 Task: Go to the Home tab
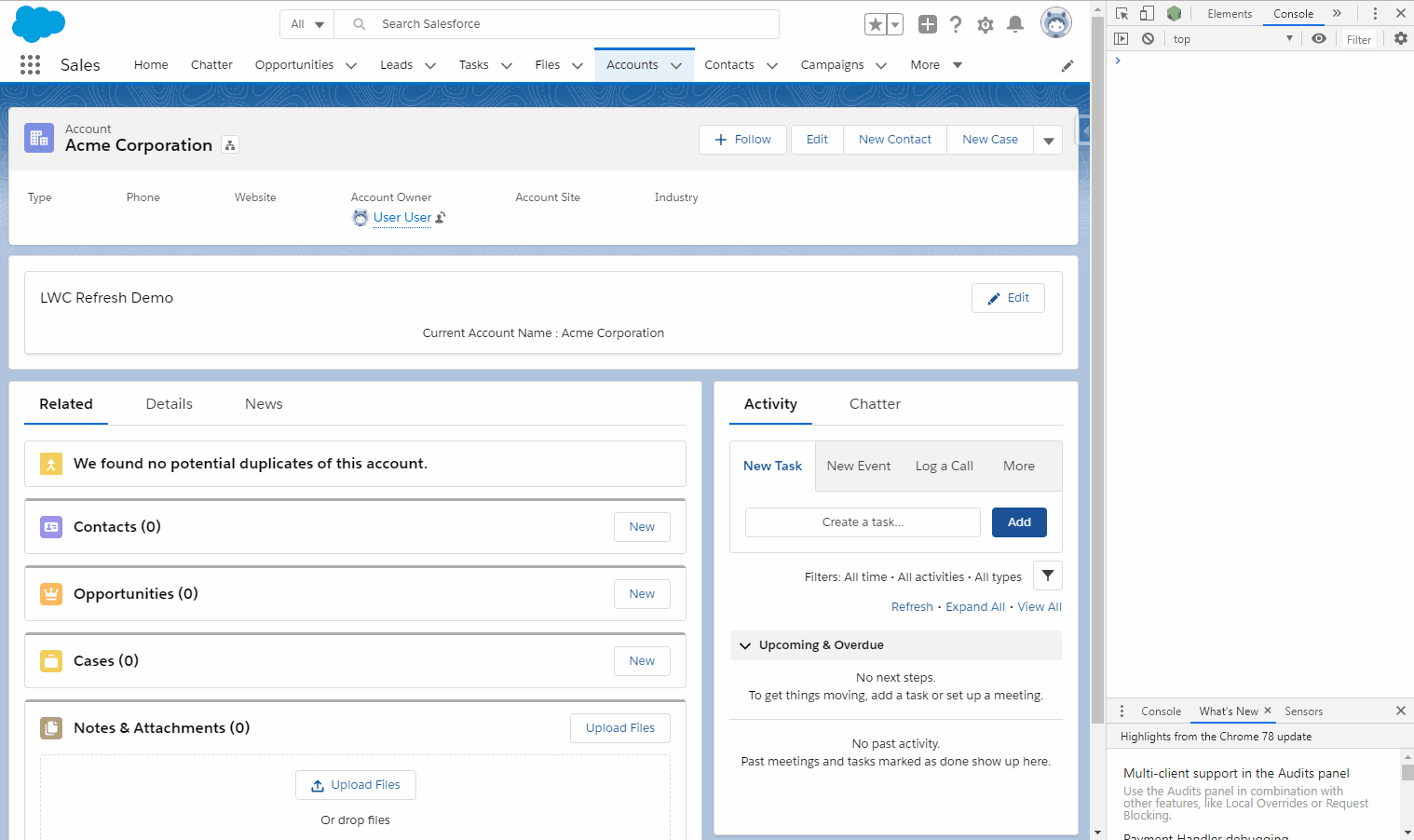[151, 65]
